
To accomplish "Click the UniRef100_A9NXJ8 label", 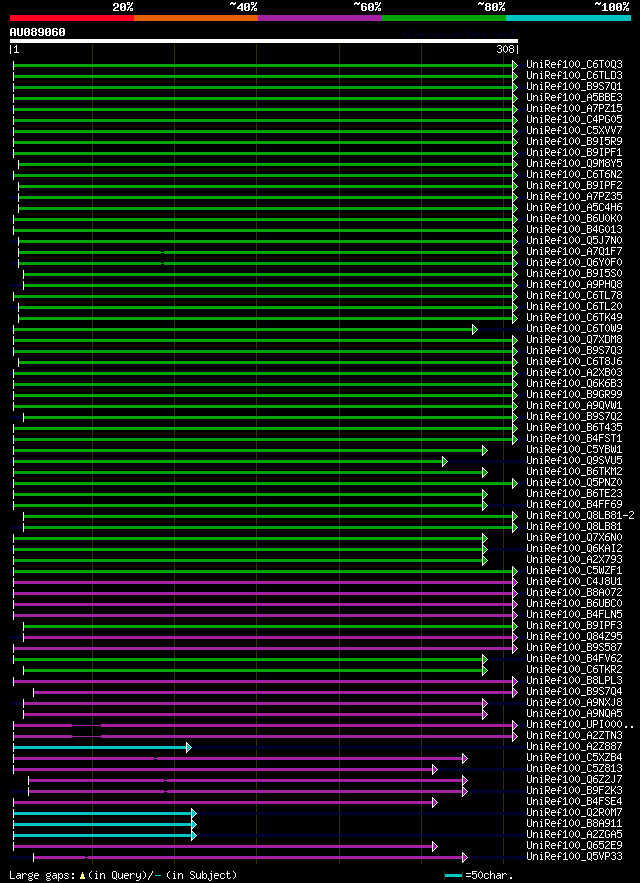I will (x=575, y=703).
